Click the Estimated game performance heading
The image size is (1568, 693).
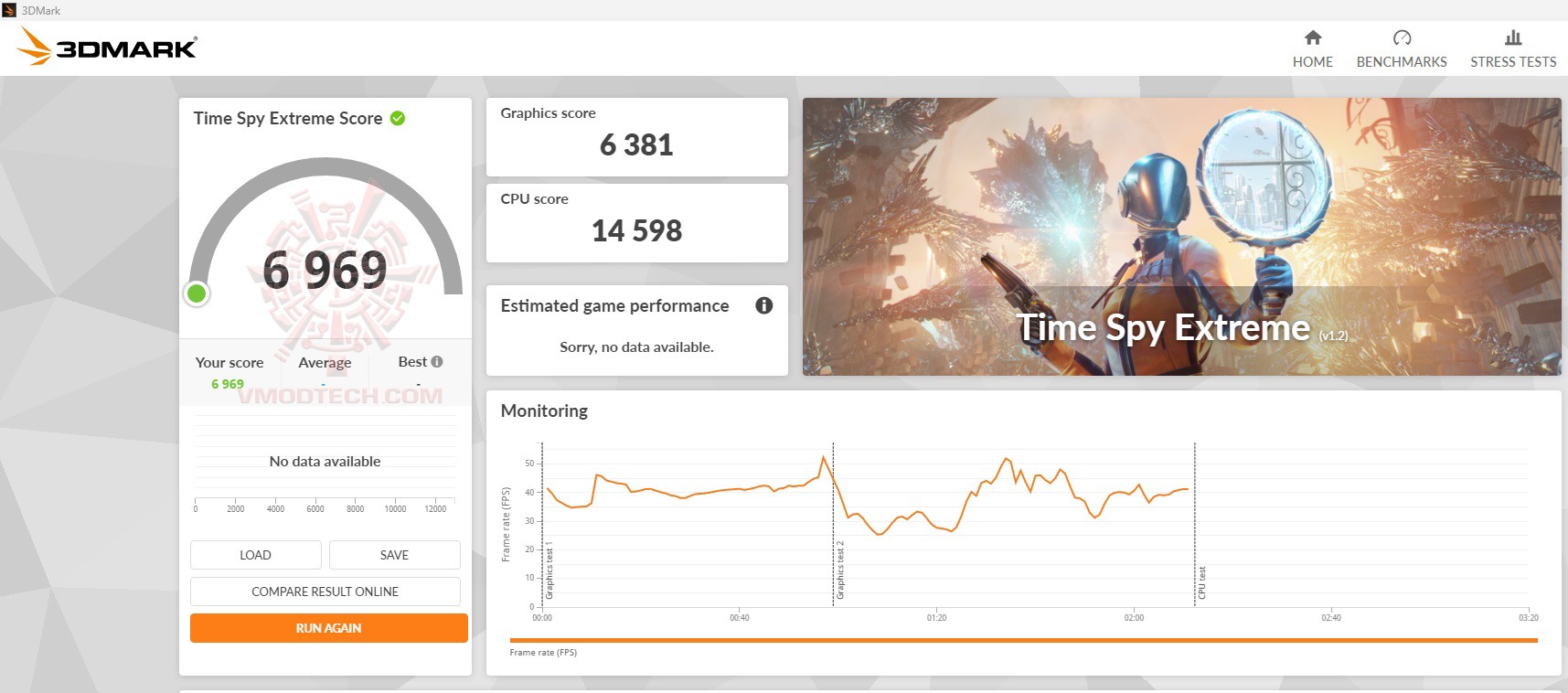pos(614,306)
